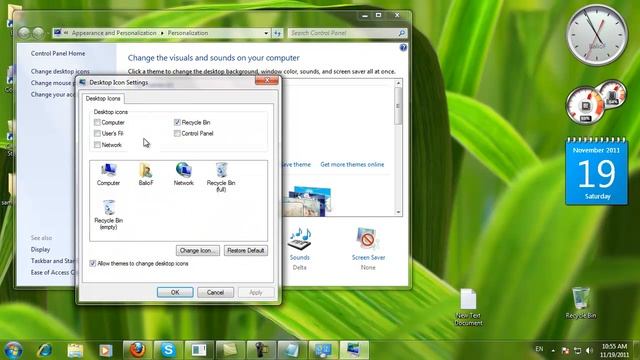Click the Action Center flag in tray

click(565, 351)
